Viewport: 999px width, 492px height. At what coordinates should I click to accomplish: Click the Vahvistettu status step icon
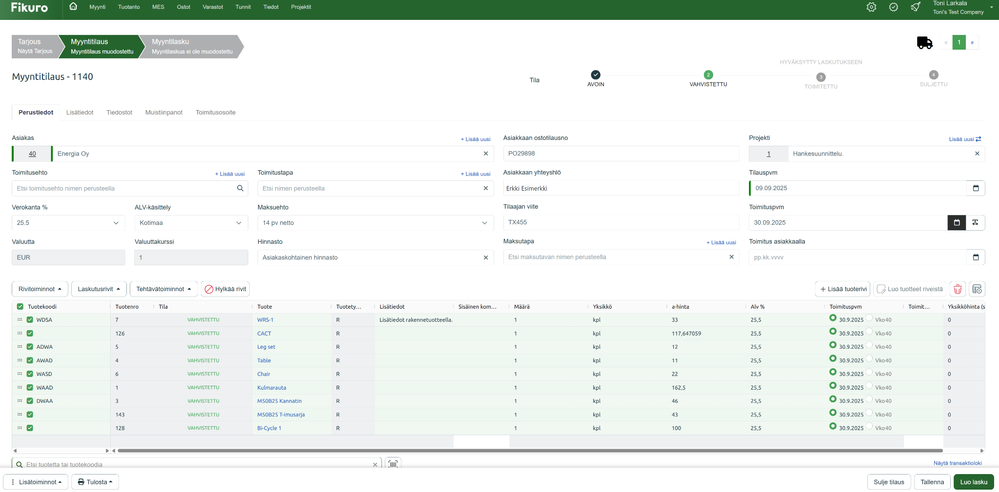708,75
